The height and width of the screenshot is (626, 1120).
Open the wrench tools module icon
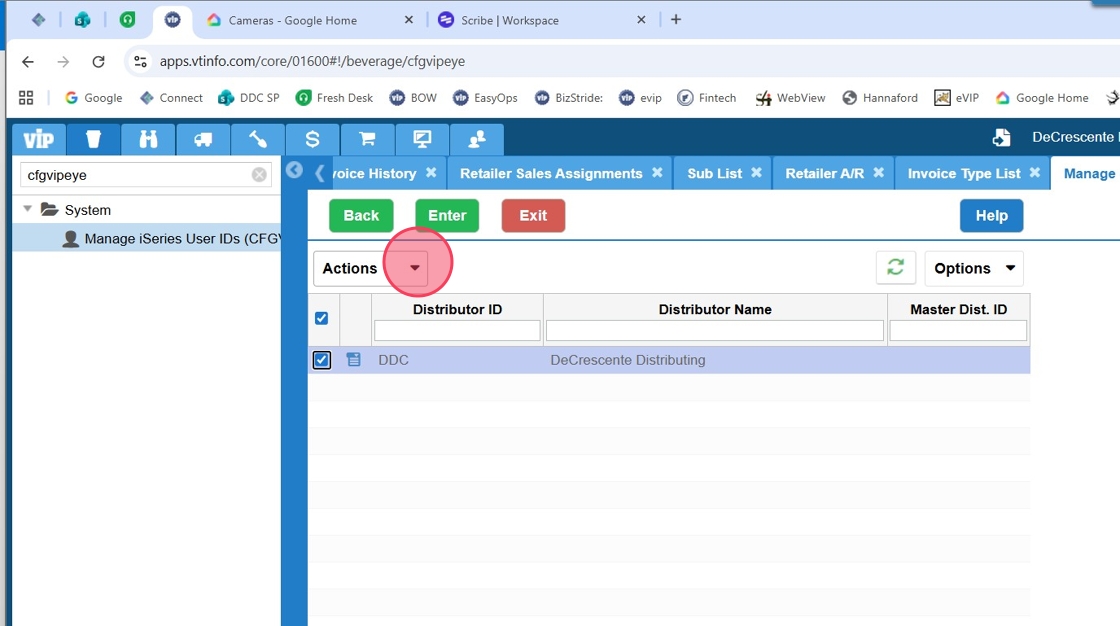pyautogui.click(x=258, y=139)
